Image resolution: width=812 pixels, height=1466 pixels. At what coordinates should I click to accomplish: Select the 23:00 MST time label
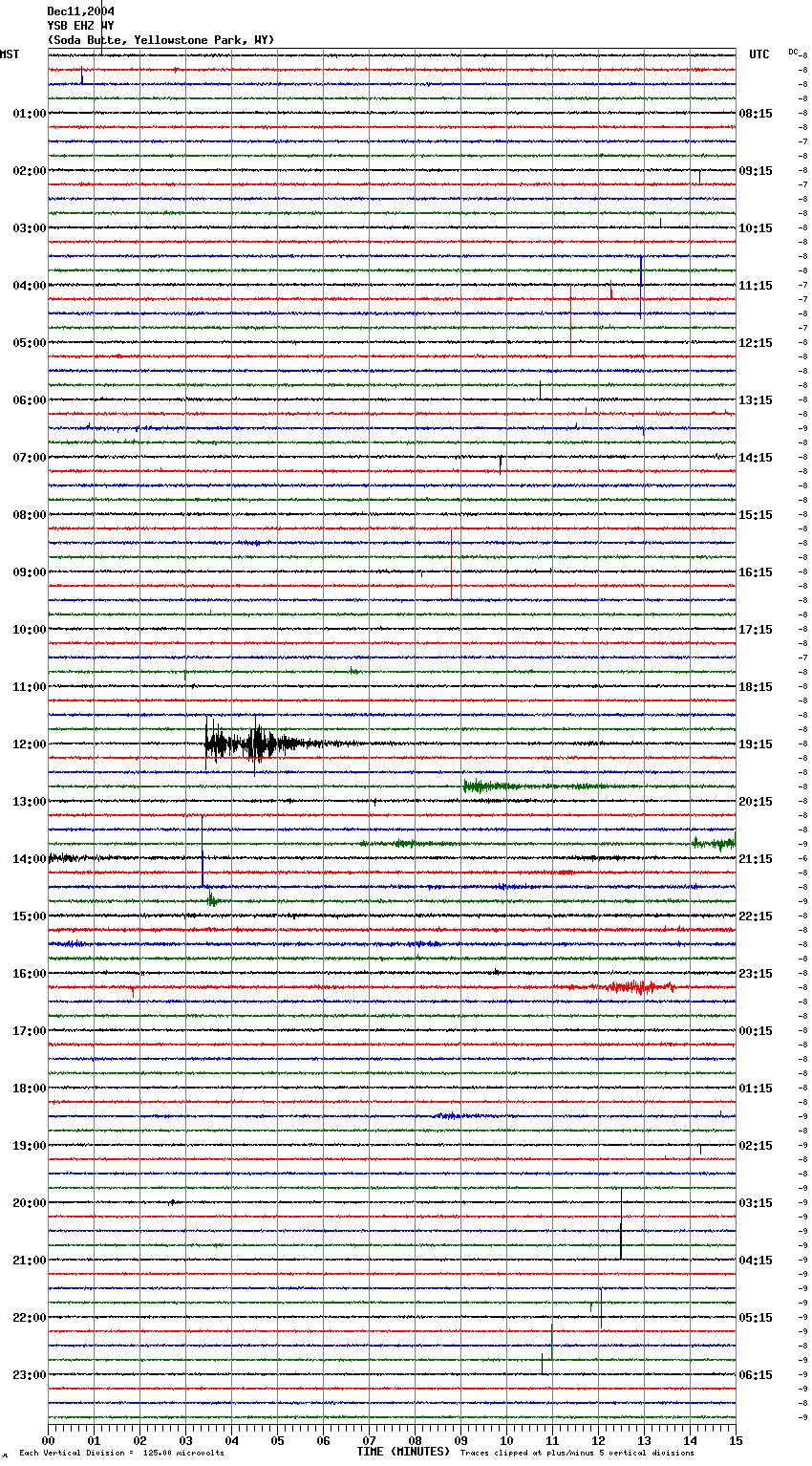click(30, 1375)
